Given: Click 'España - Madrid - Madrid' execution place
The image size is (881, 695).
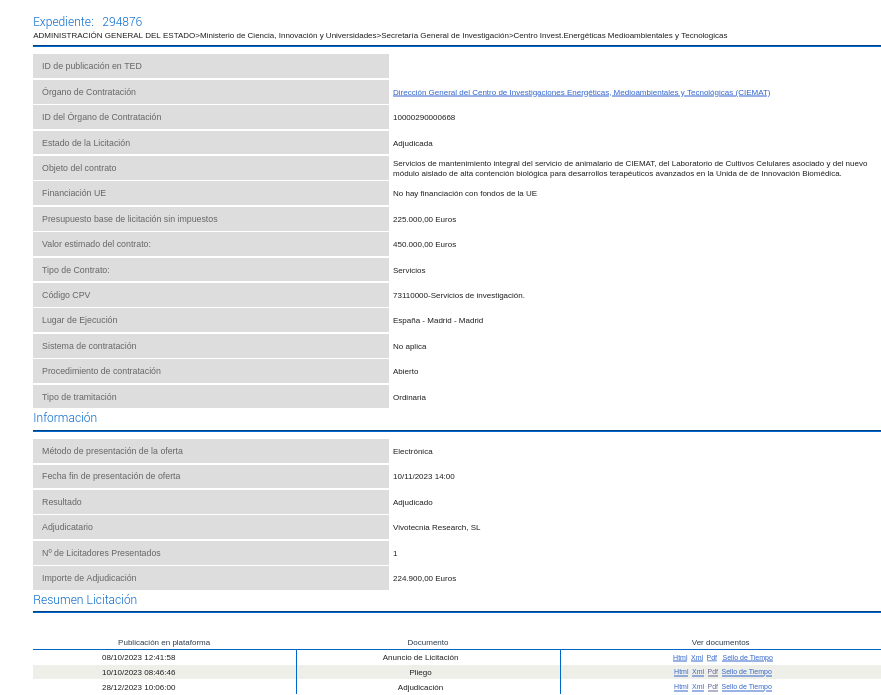Looking at the screenshot, I should coord(438,320).
